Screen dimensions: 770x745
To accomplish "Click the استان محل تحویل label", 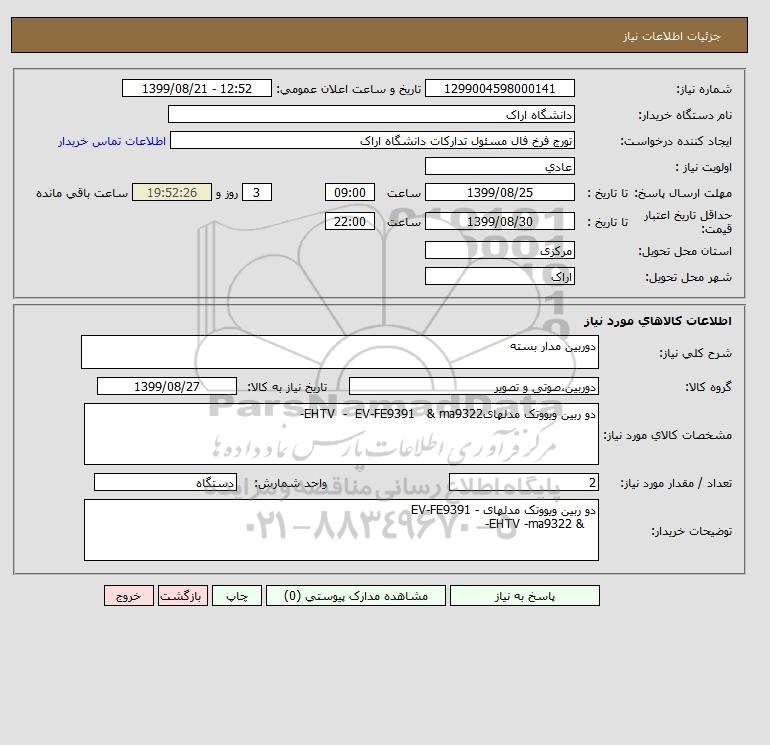I will [x=685, y=251].
